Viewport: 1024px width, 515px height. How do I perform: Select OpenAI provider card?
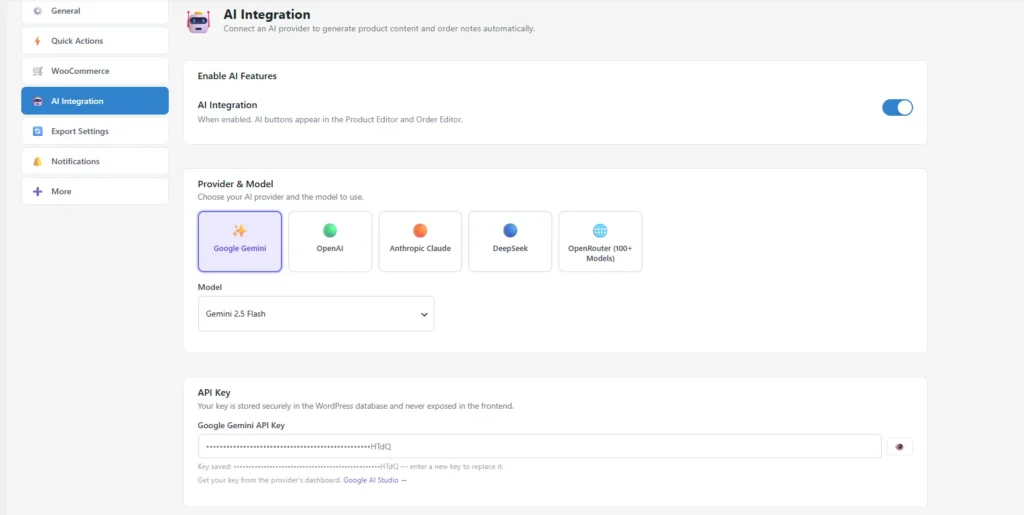(x=330, y=242)
